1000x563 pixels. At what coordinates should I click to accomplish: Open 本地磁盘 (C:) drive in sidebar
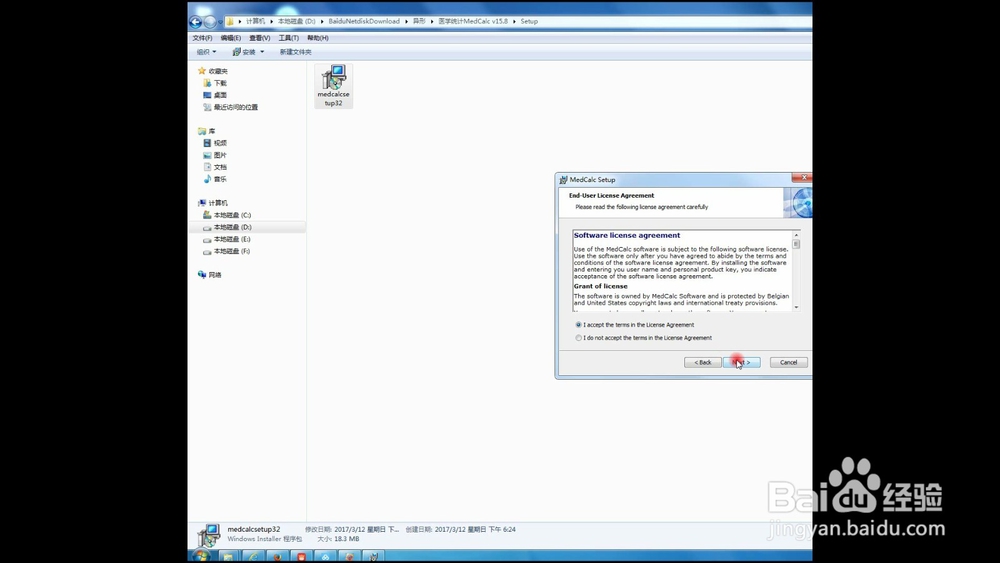pyautogui.click(x=227, y=215)
